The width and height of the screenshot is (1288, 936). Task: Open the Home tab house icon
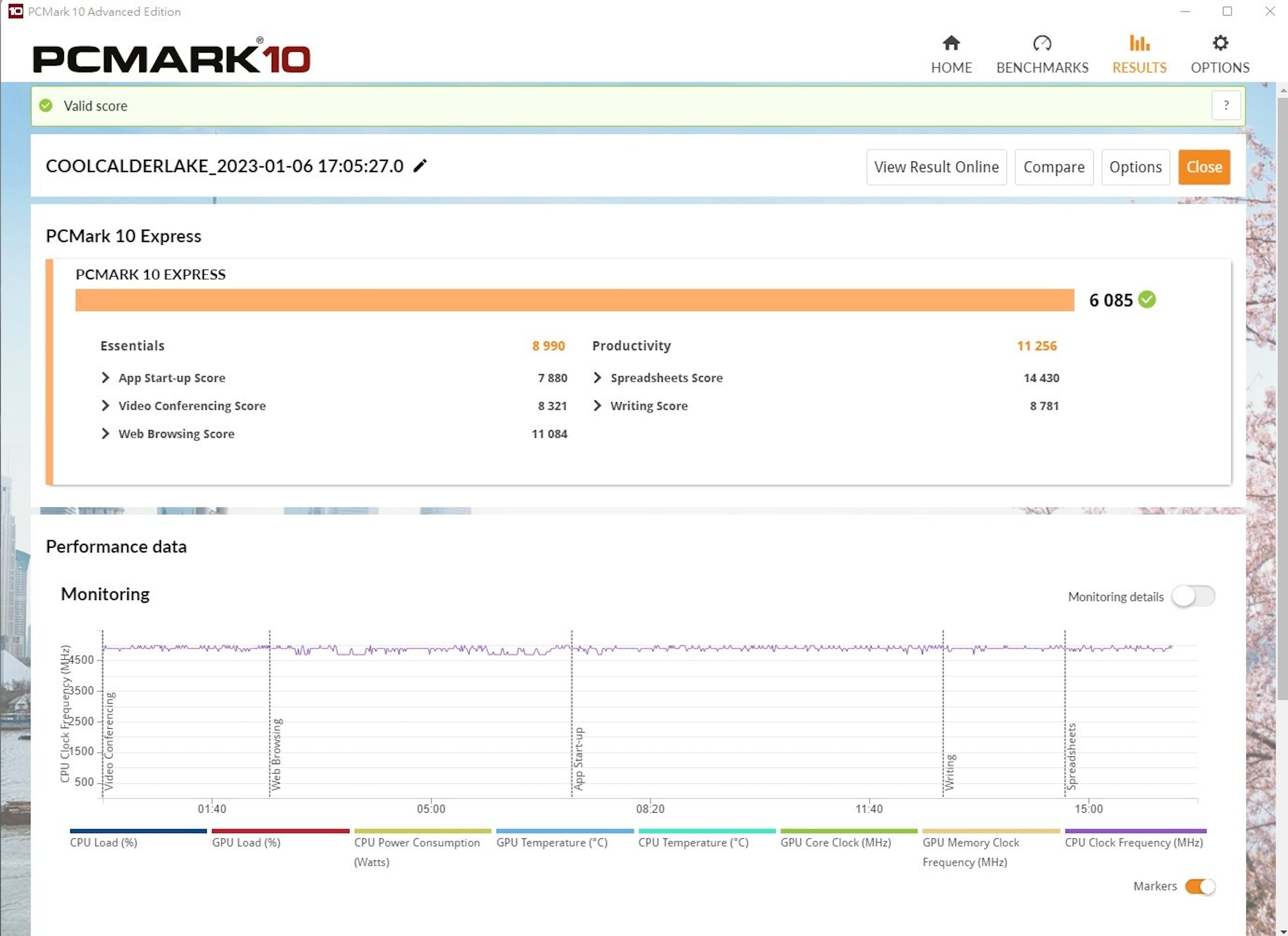(x=951, y=43)
